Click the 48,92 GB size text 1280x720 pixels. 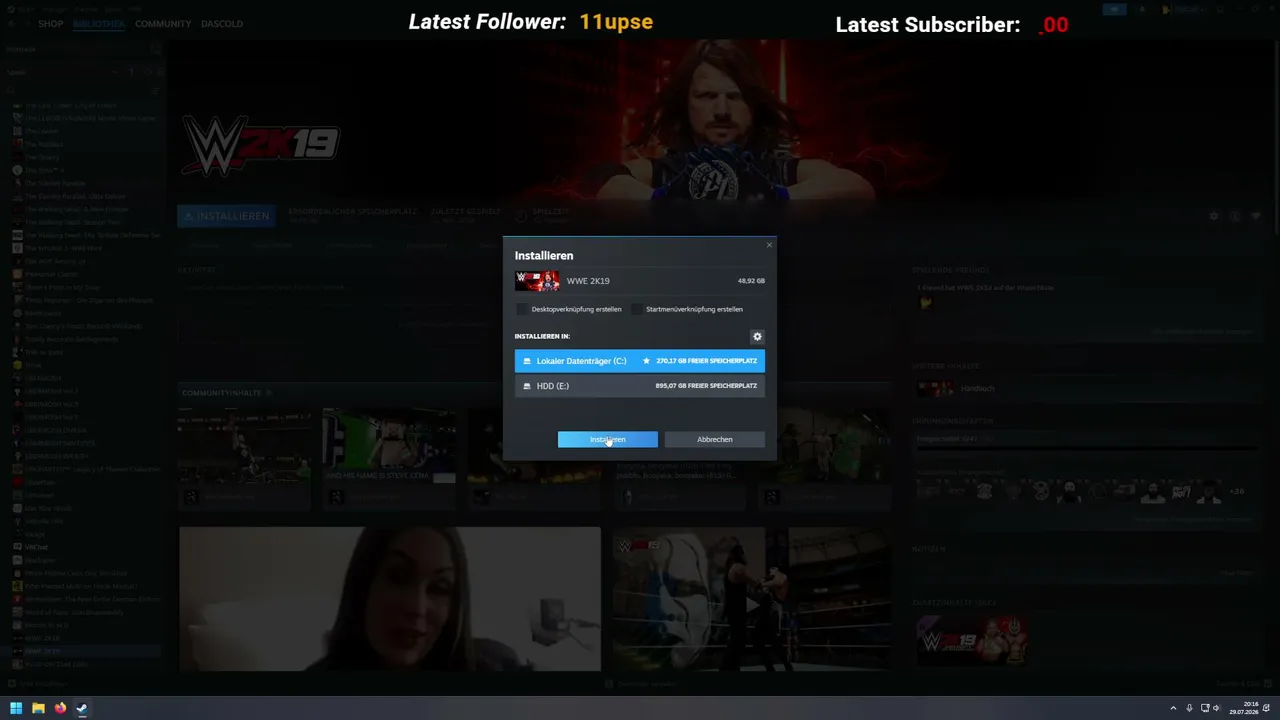751,281
